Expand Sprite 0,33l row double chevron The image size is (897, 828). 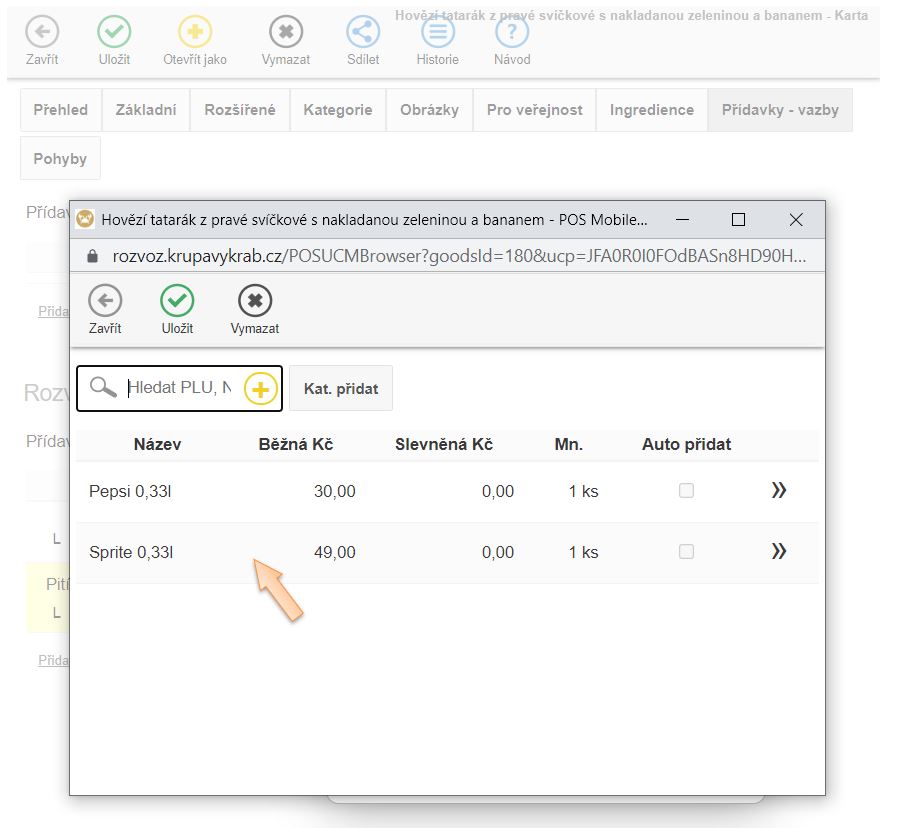pyautogui.click(x=779, y=551)
